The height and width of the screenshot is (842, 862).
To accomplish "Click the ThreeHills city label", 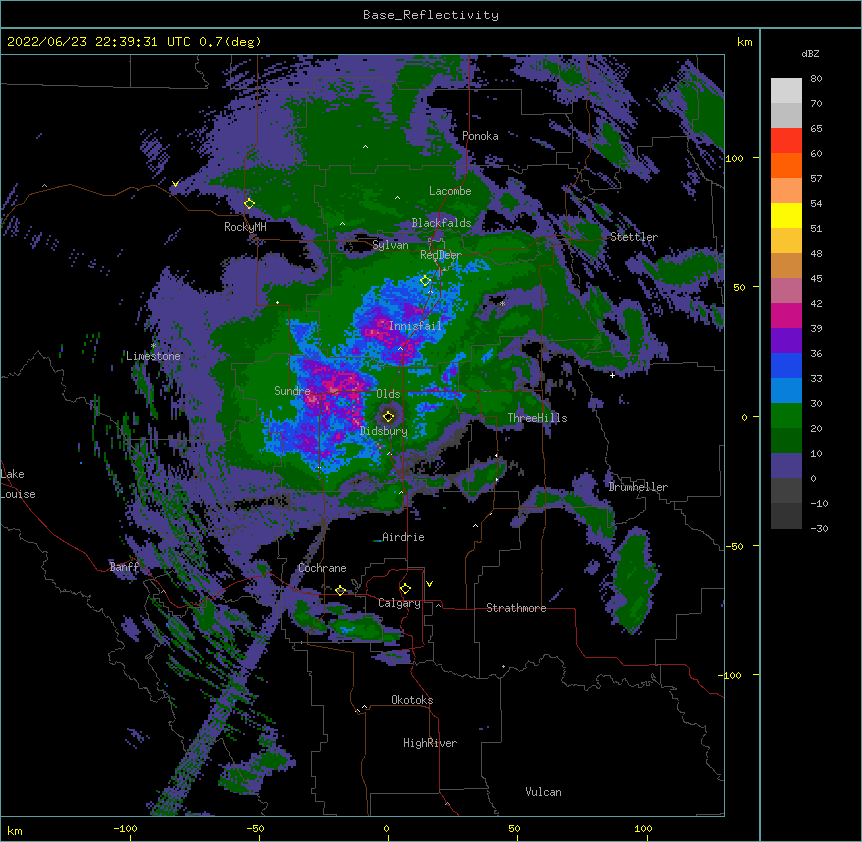I will 537,418.
